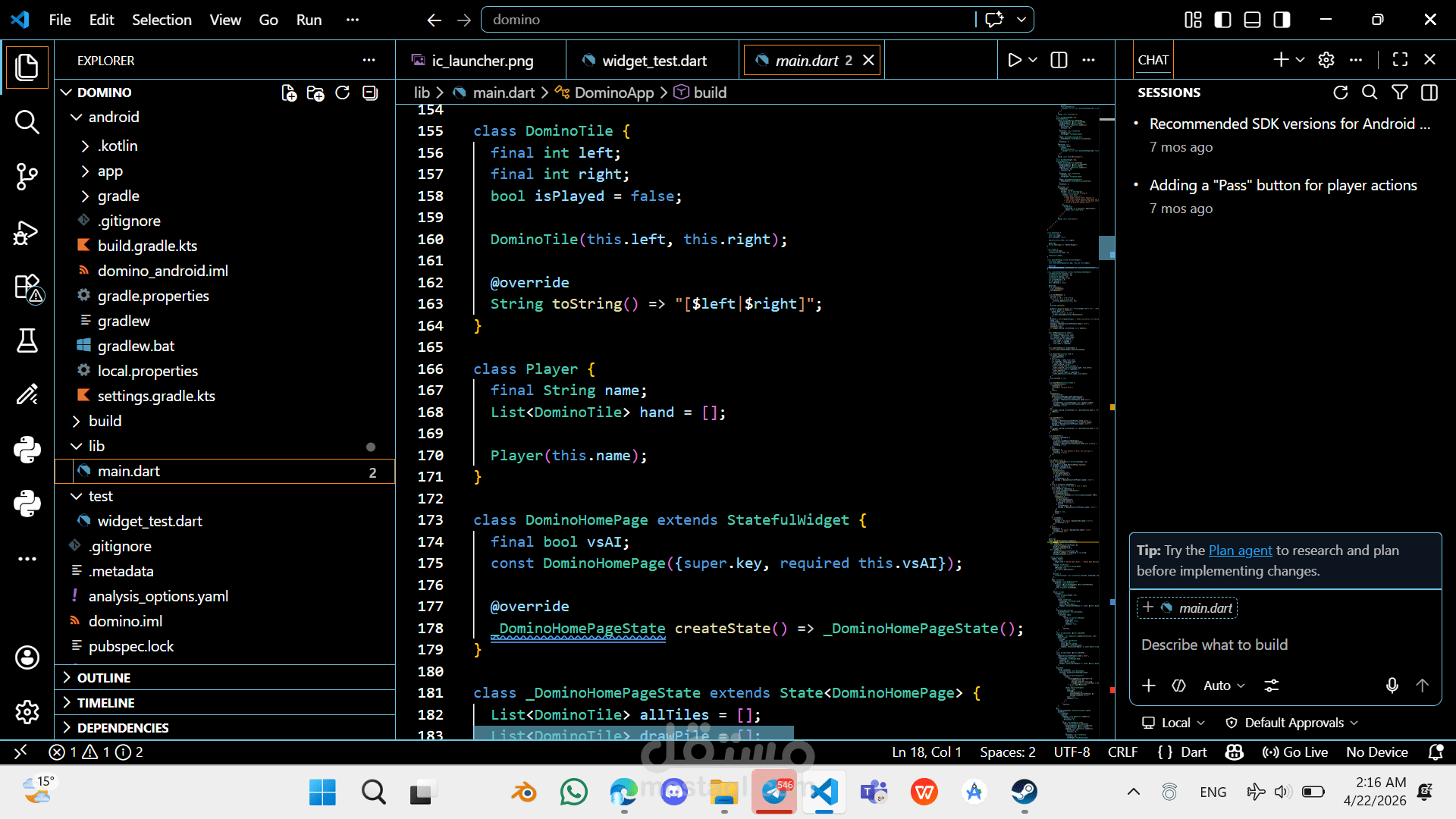
Task: Expand the build folder in explorer
Action: point(105,421)
